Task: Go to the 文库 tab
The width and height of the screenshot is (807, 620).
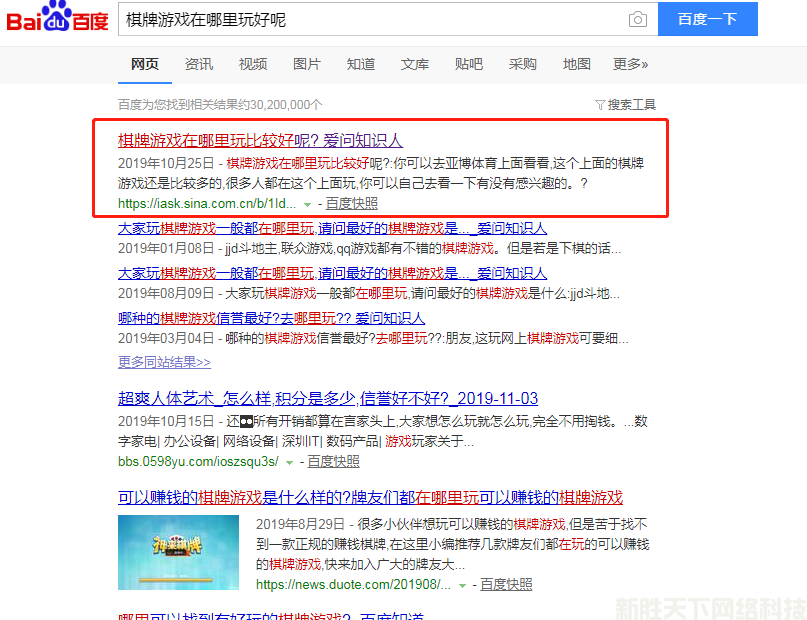Action: tap(415, 64)
